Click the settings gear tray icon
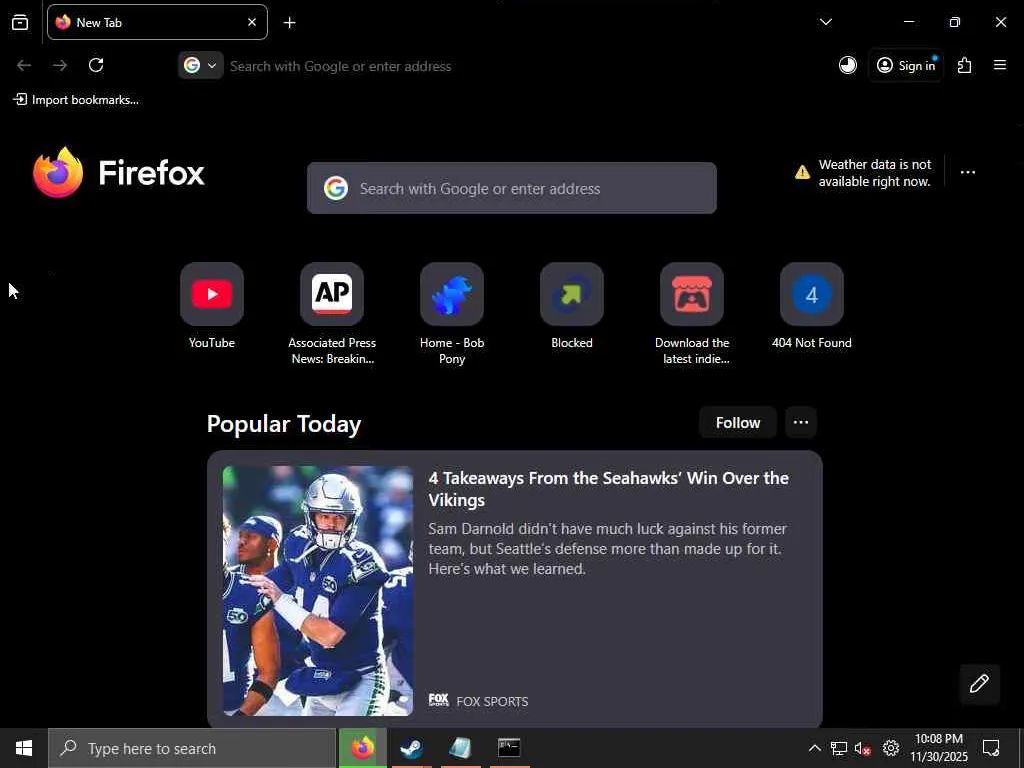1024x768 pixels. (891, 748)
